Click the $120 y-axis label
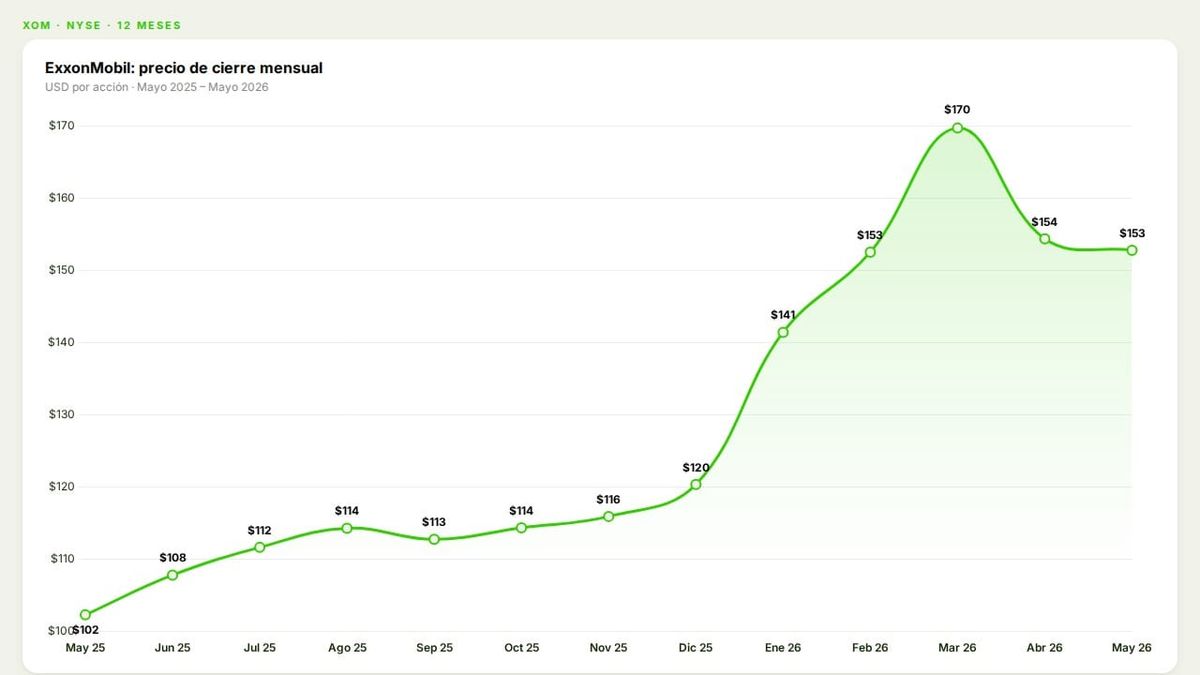This screenshot has width=1200, height=675. tap(61, 487)
